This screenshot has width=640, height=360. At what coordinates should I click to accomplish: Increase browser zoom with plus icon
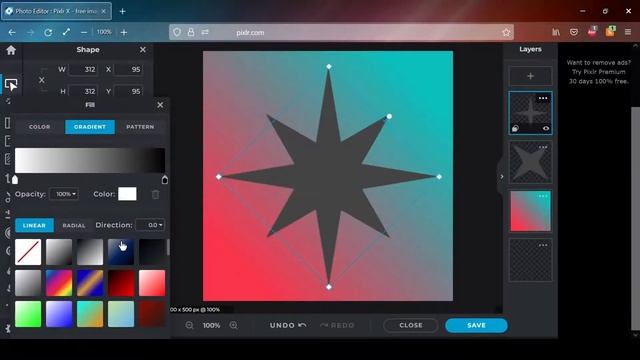pyautogui.click(x=124, y=32)
